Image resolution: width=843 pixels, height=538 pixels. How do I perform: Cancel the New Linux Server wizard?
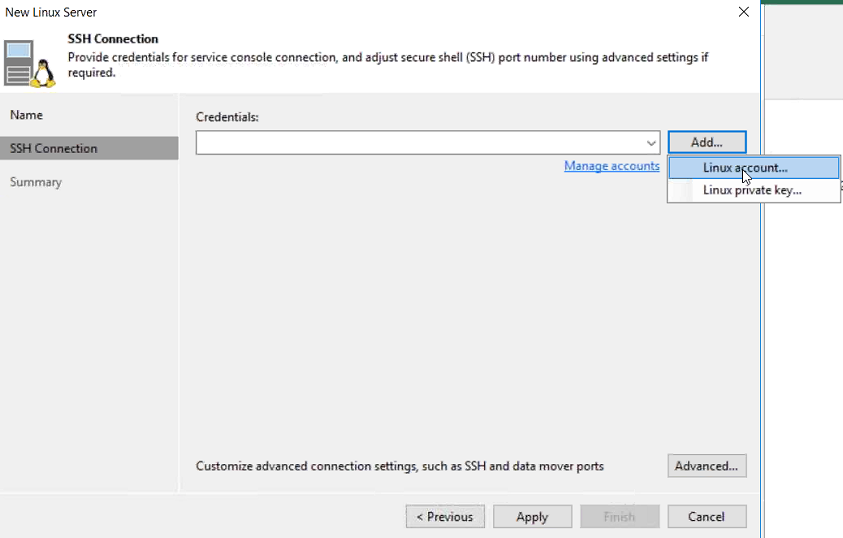click(707, 517)
